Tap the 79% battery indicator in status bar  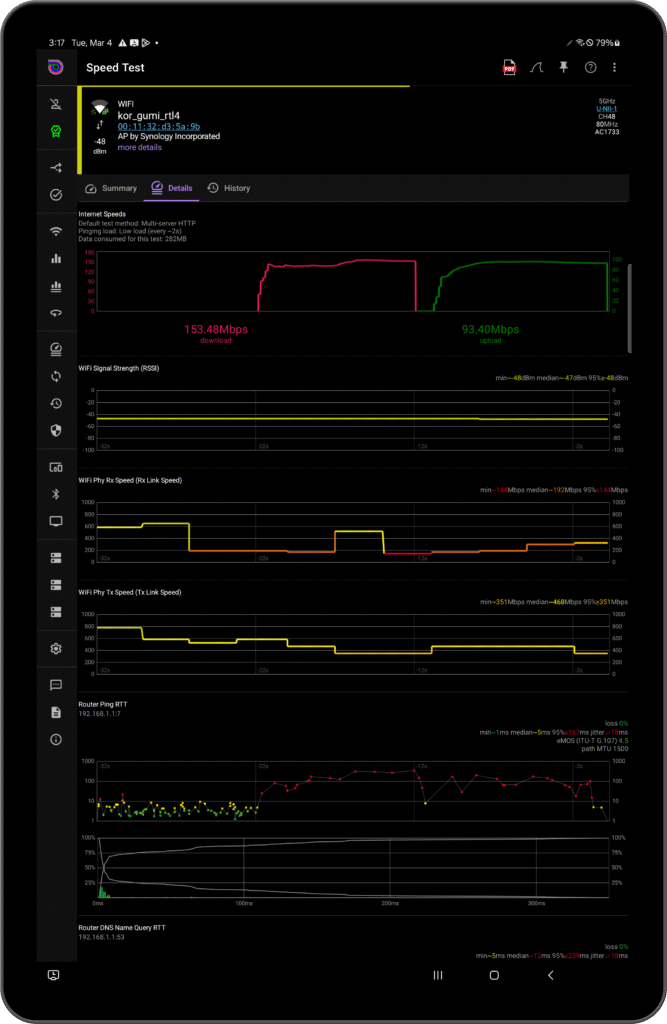coord(608,43)
